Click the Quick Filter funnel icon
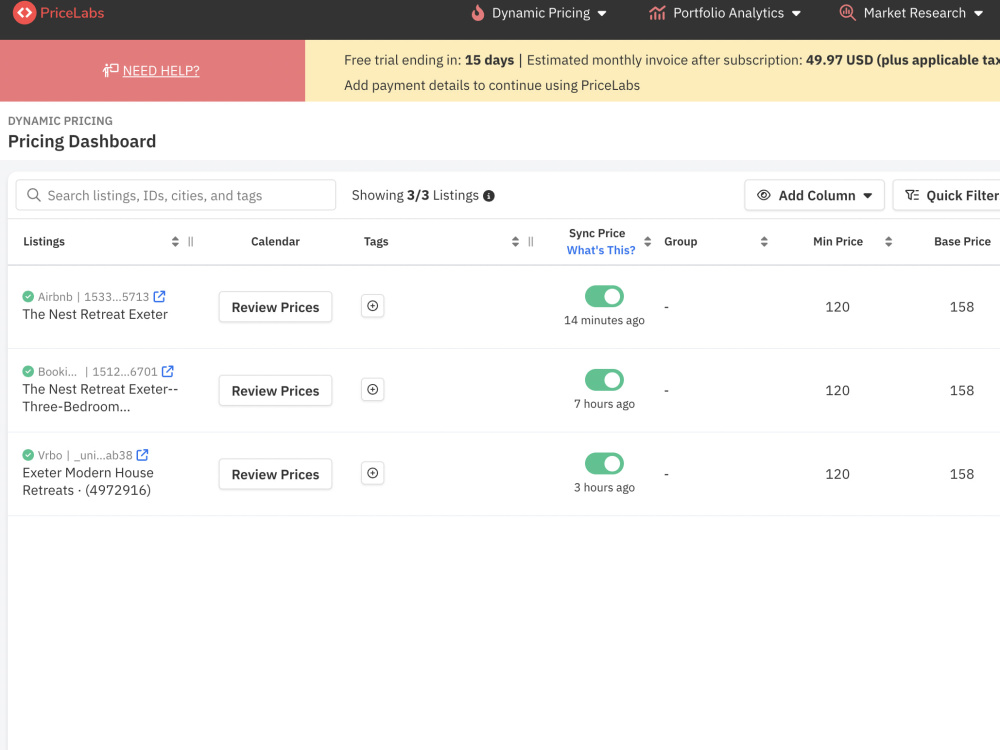This screenshot has width=1000, height=750. click(x=912, y=195)
